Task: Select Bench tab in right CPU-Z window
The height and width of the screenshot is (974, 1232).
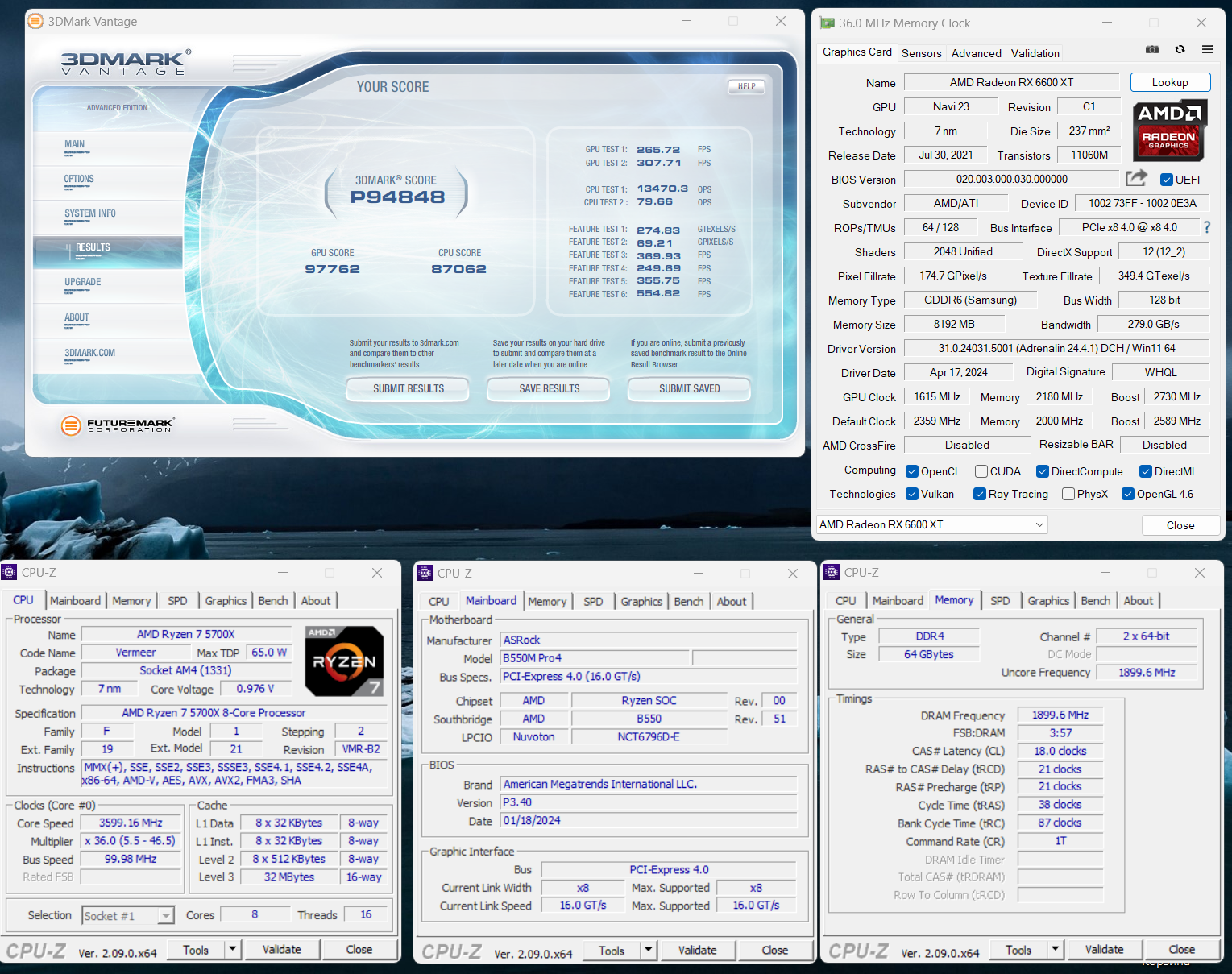Action: [1095, 600]
